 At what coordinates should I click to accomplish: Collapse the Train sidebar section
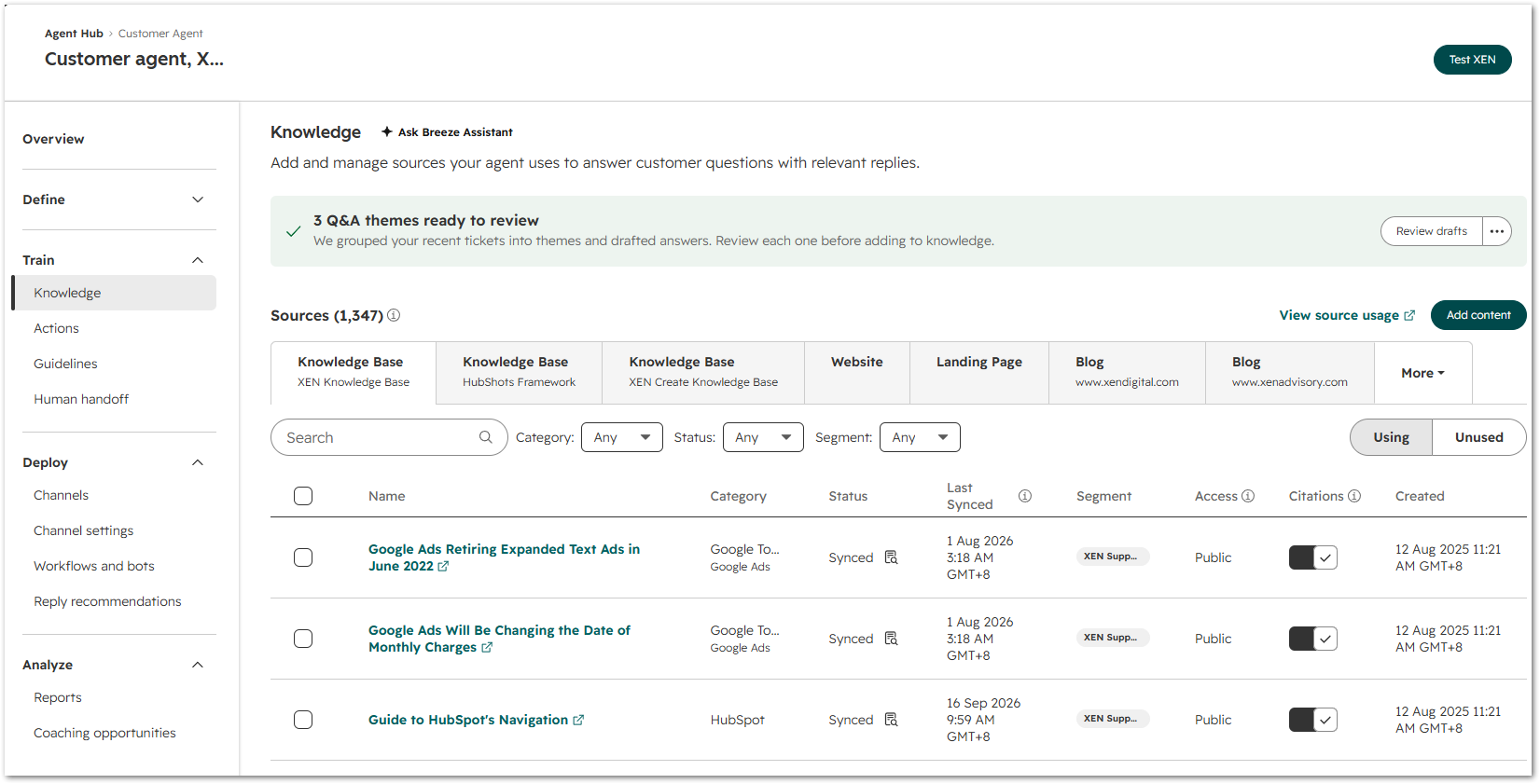coord(198,260)
